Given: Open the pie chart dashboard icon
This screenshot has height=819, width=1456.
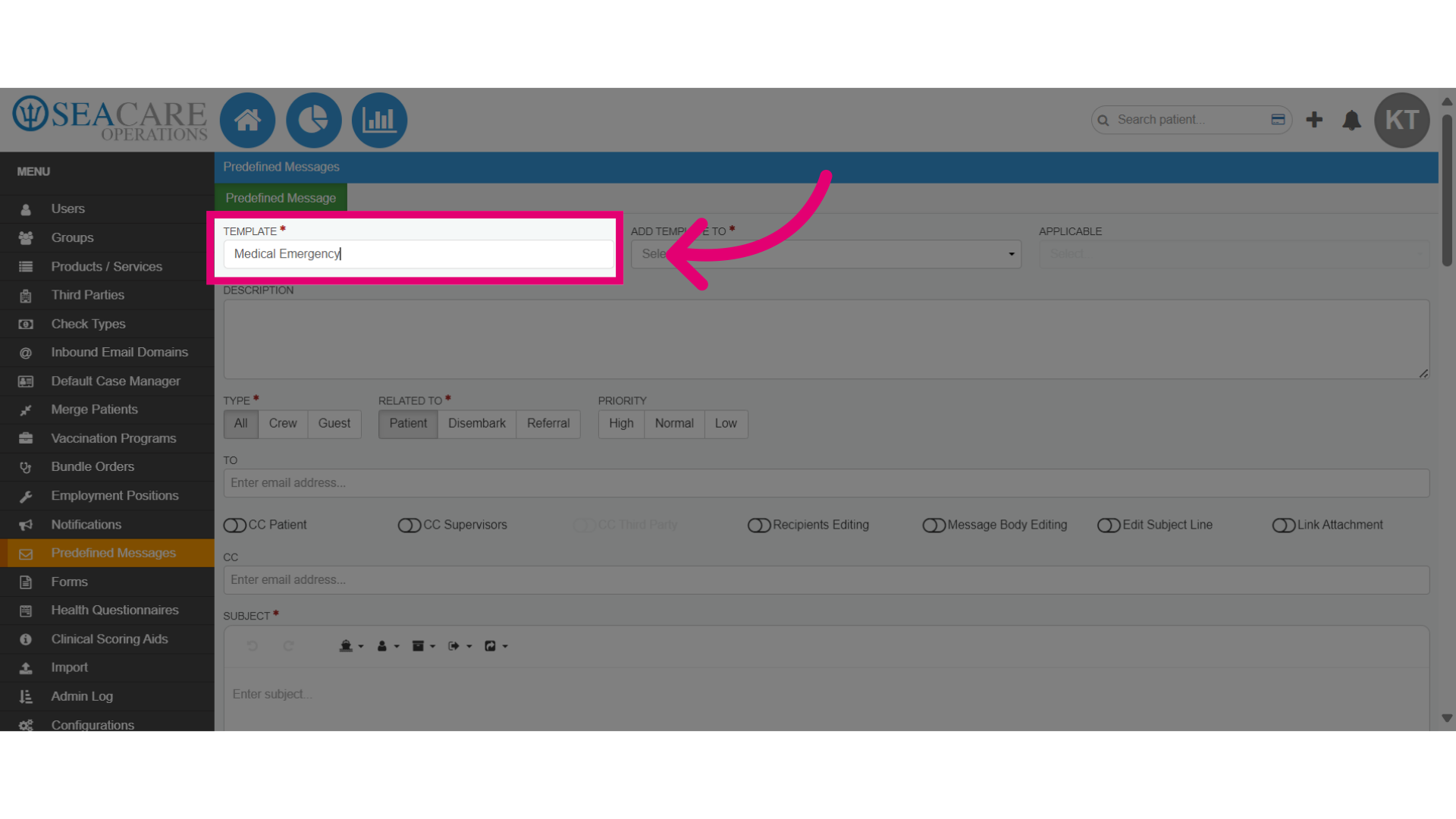Looking at the screenshot, I should (313, 120).
